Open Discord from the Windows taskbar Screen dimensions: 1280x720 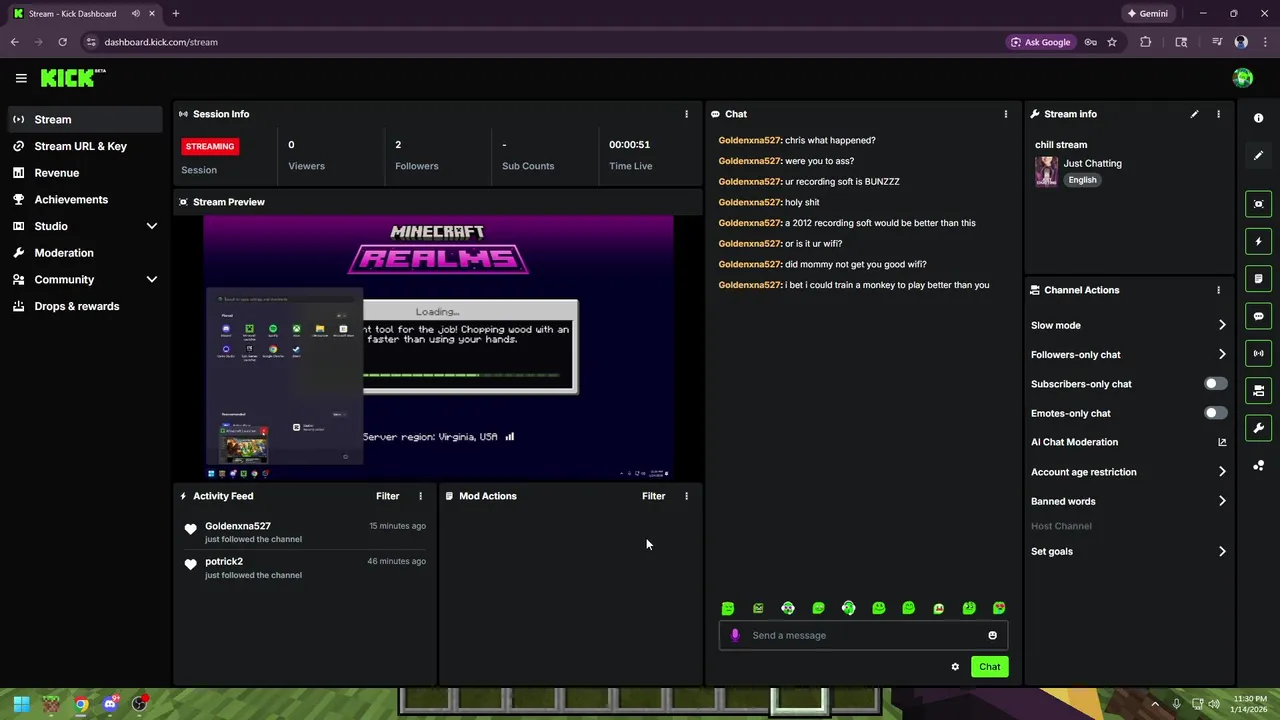pos(110,704)
